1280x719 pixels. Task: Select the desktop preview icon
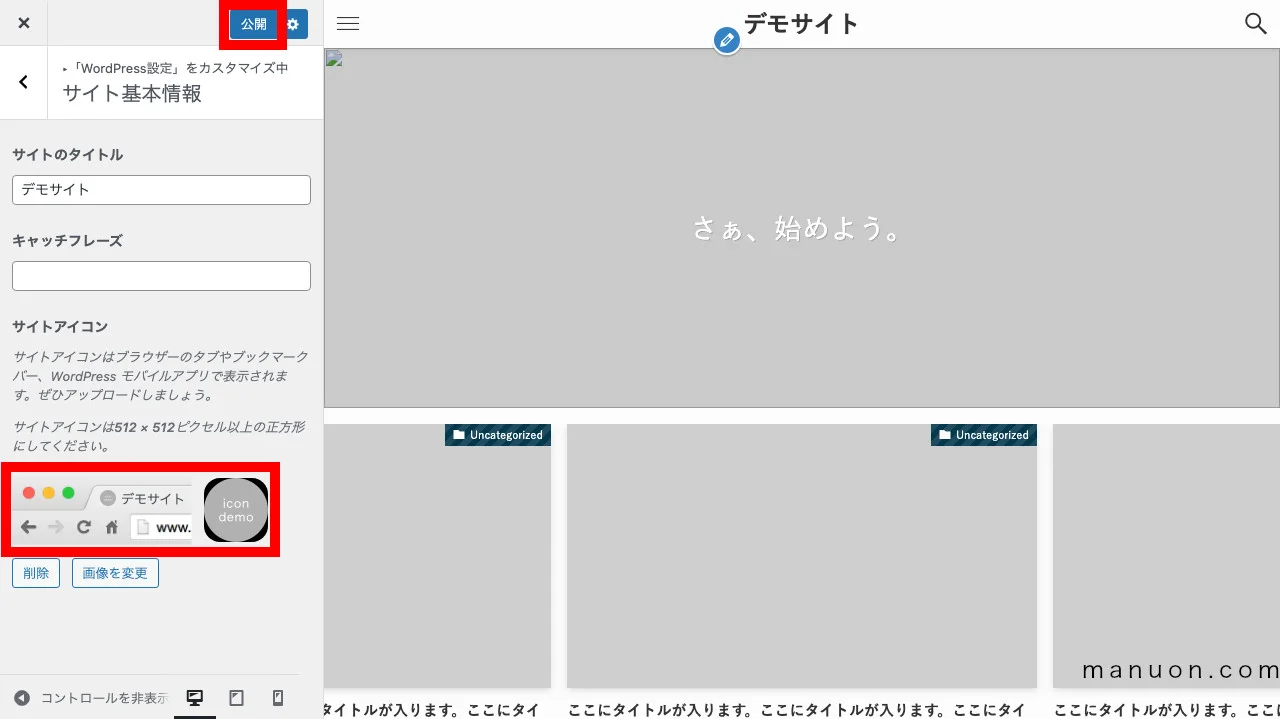click(195, 697)
